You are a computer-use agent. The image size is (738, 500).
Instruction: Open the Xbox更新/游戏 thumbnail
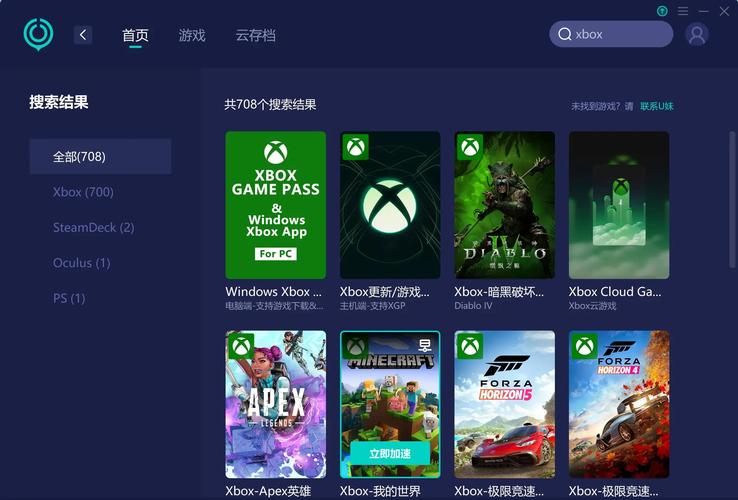coord(390,205)
